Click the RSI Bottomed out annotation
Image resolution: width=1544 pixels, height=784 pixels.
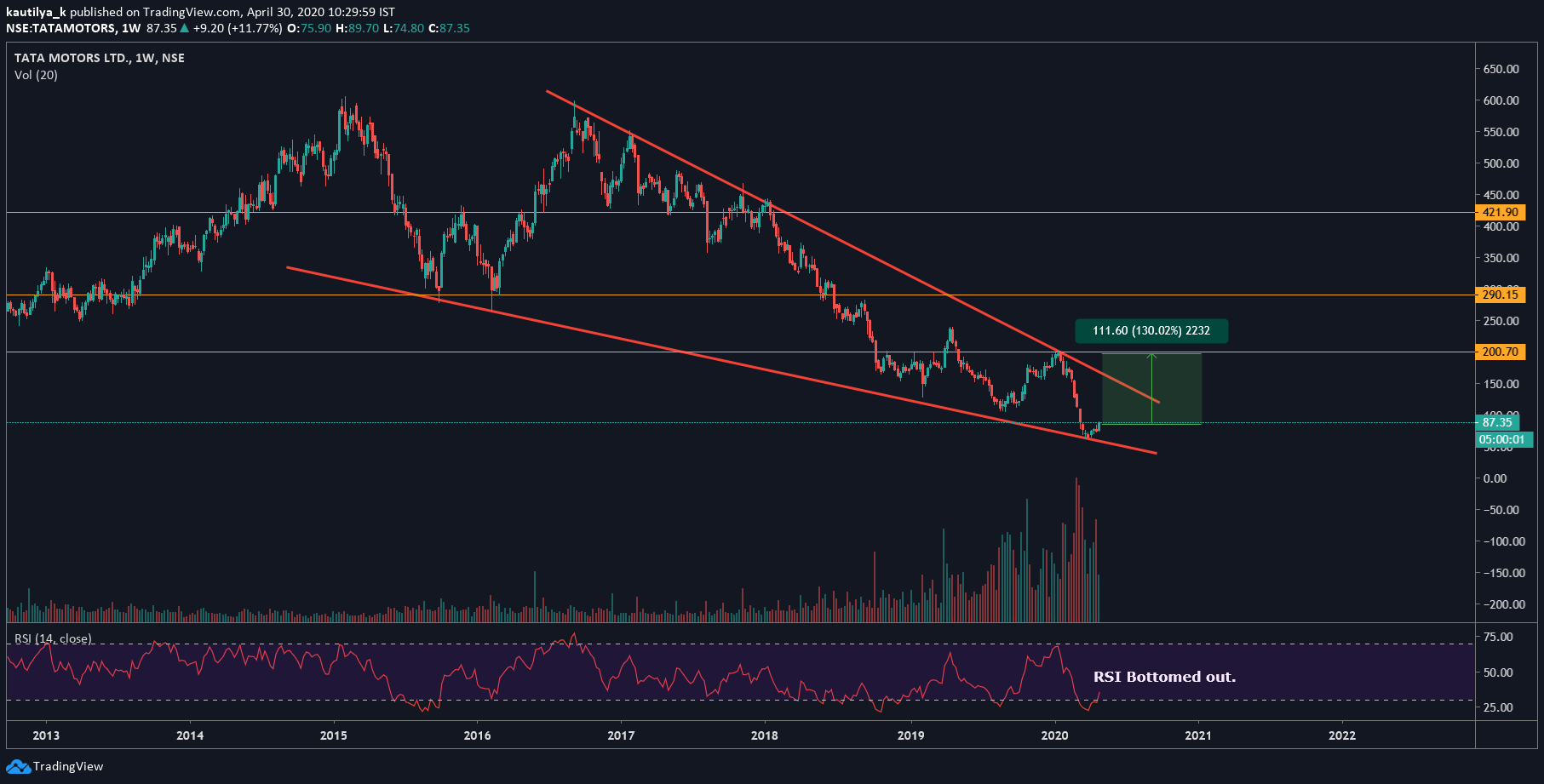(1164, 677)
